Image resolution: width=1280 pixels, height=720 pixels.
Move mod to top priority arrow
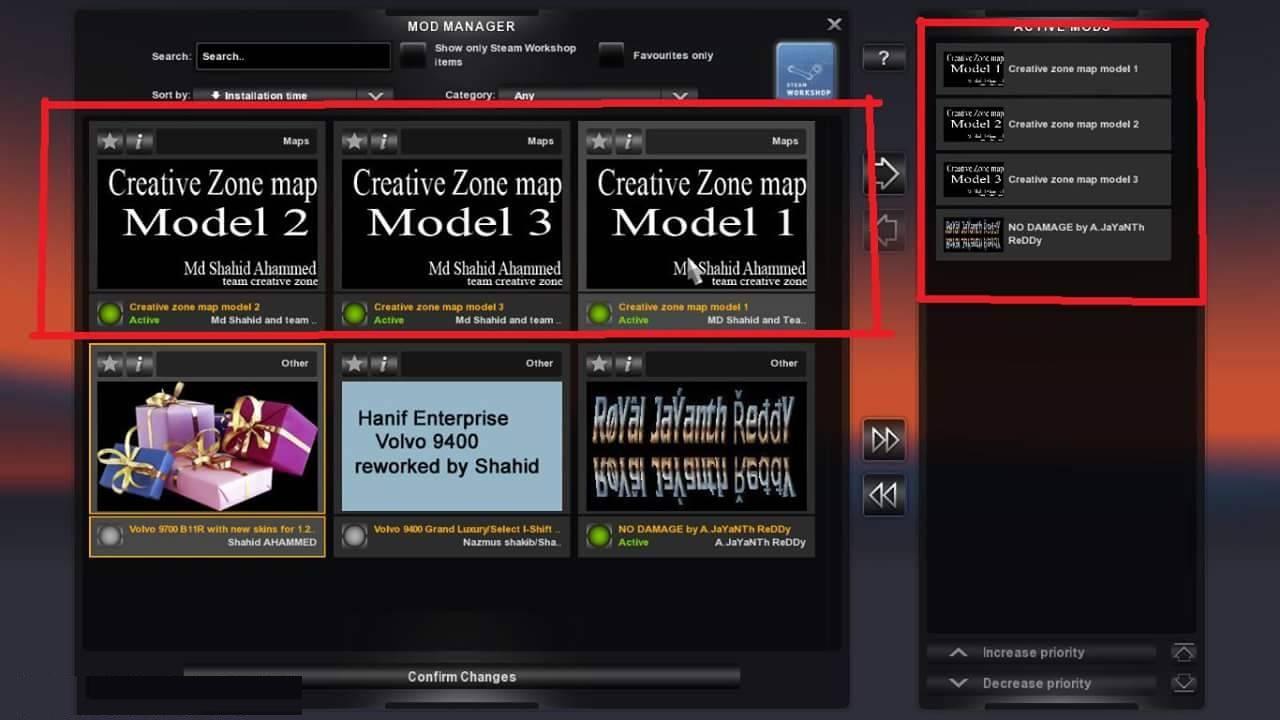(1183, 653)
